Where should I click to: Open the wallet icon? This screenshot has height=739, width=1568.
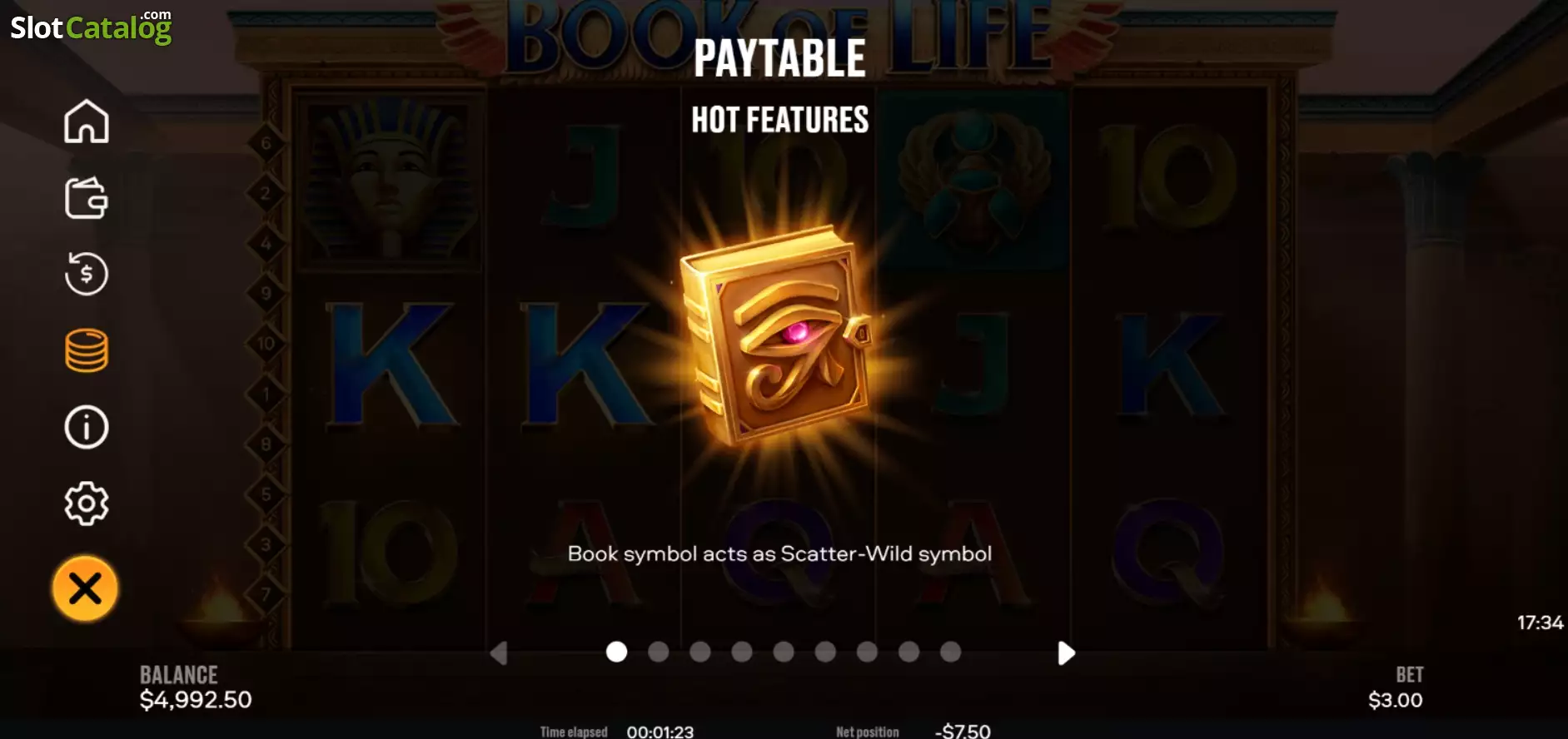pos(87,198)
